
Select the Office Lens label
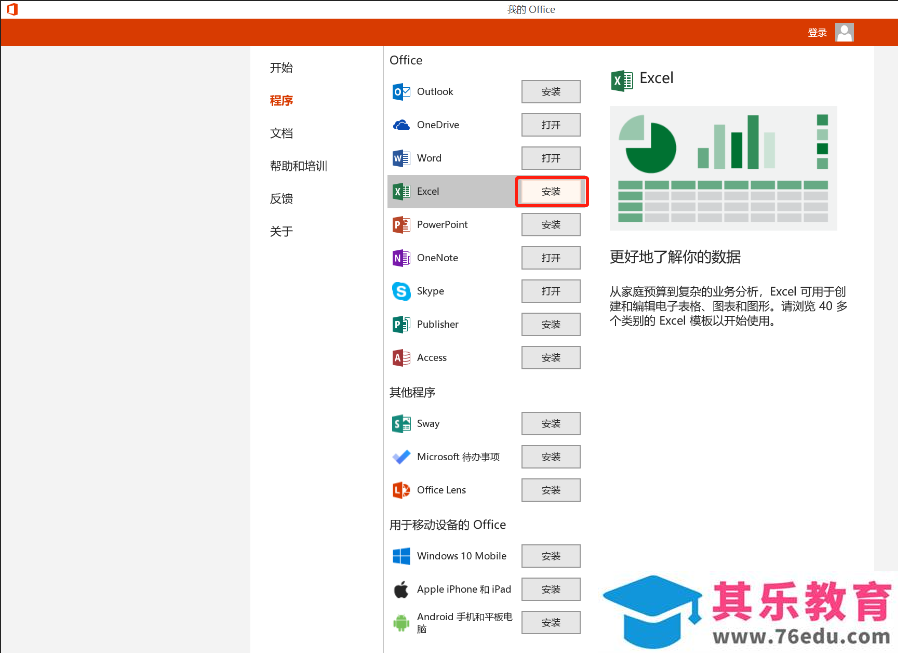click(442, 490)
